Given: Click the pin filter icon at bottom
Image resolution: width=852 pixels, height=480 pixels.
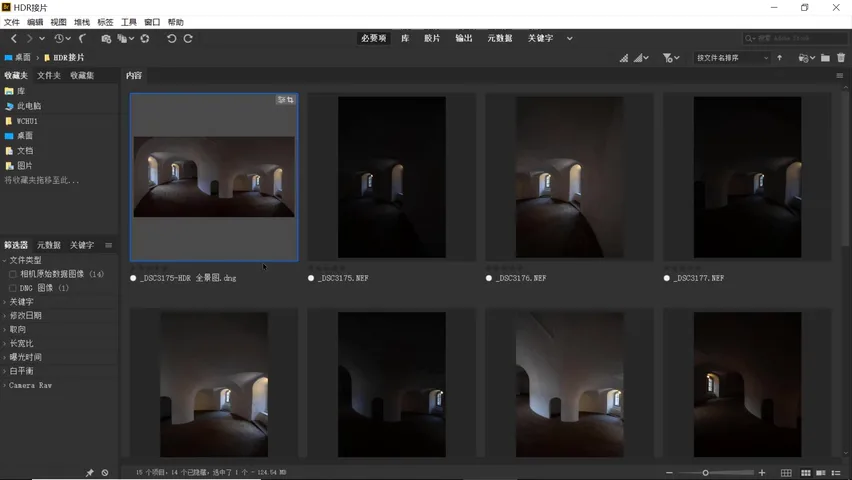Looking at the screenshot, I should (90, 473).
